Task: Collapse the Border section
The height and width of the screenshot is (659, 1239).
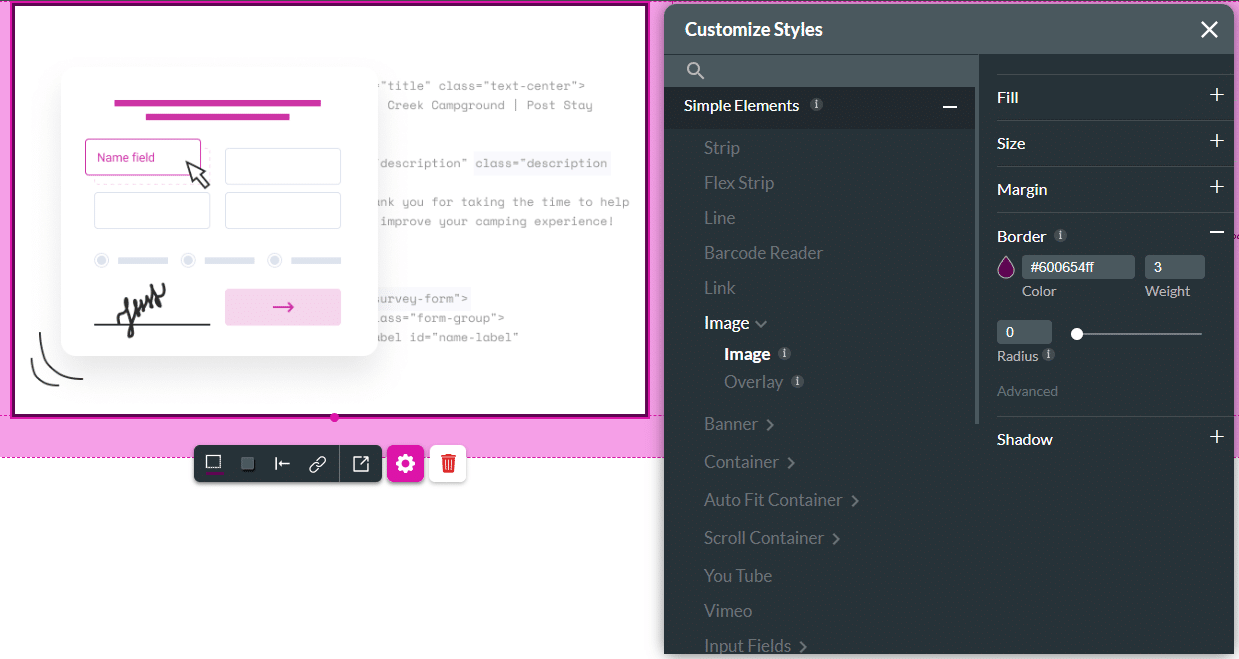Action: [1216, 232]
